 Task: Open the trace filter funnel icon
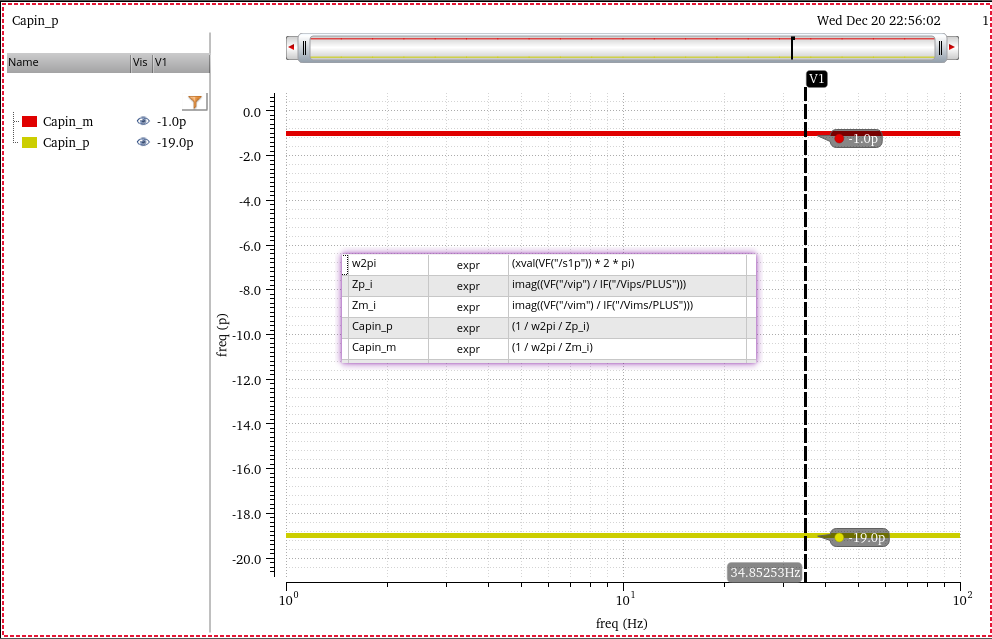(195, 102)
